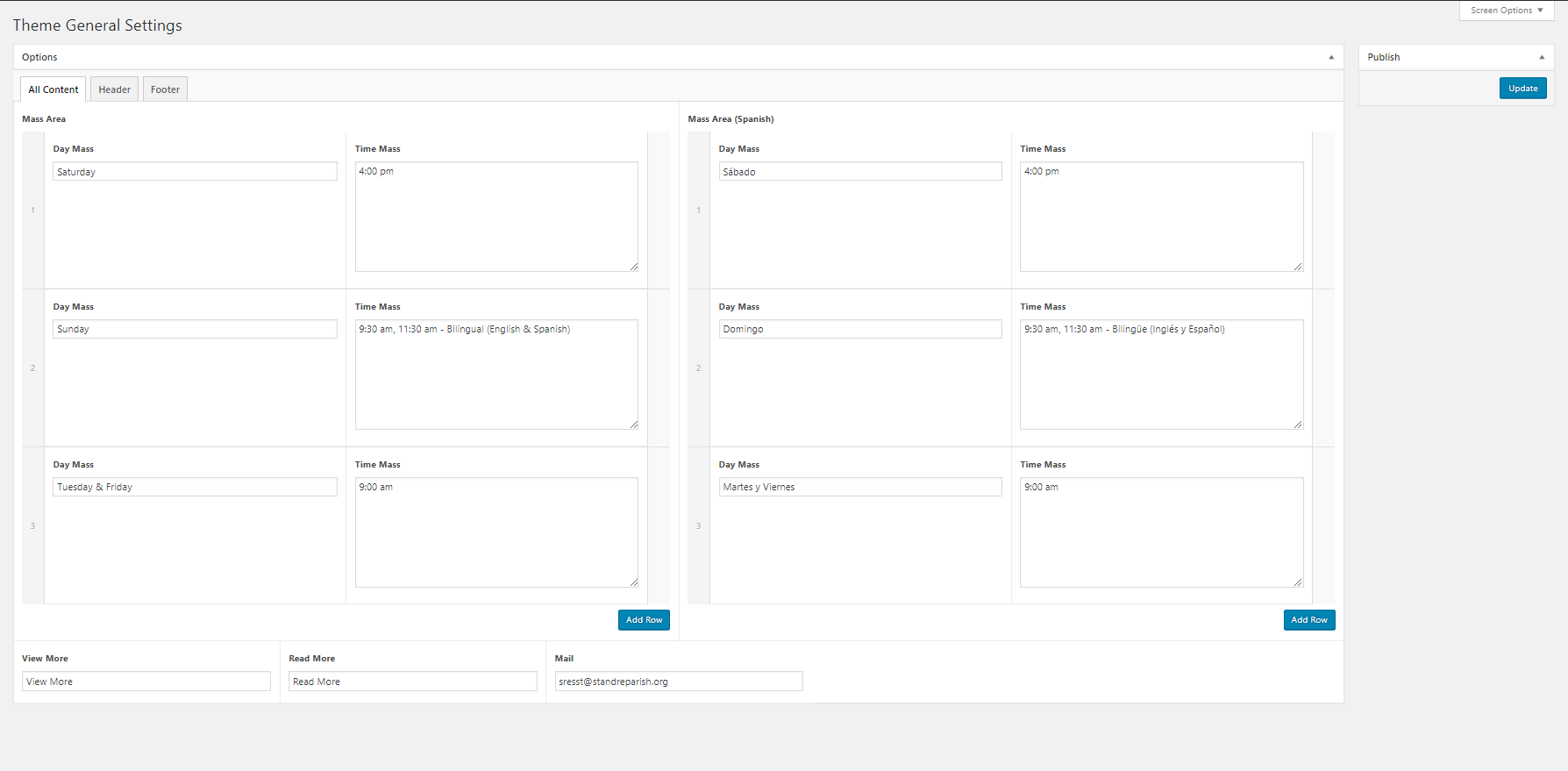This screenshot has height=771, width=1568.
Task: Click the Mail email address field
Action: click(678, 682)
